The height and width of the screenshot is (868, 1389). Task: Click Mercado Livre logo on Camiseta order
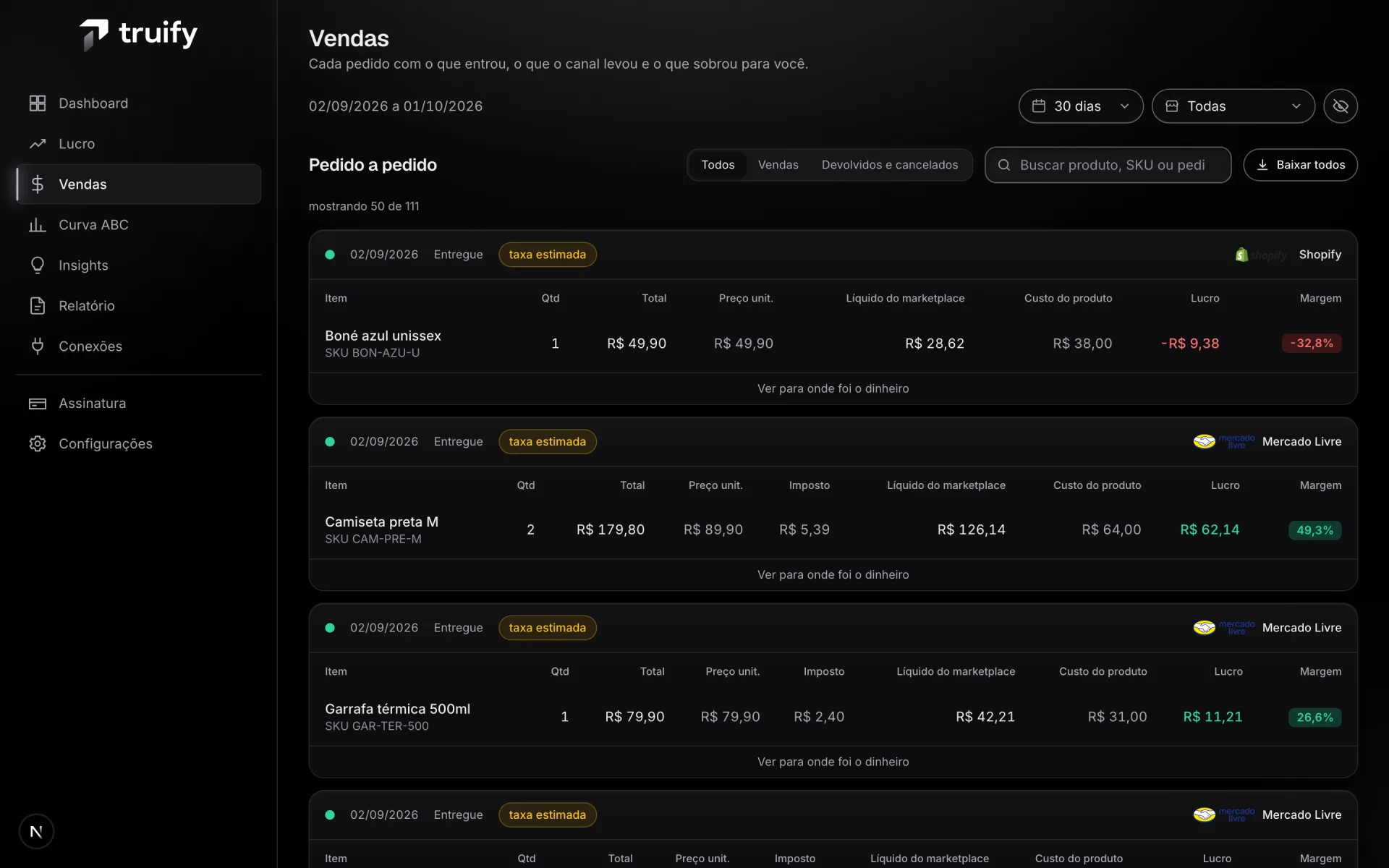pyautogui.click(x=1224, y=441)
